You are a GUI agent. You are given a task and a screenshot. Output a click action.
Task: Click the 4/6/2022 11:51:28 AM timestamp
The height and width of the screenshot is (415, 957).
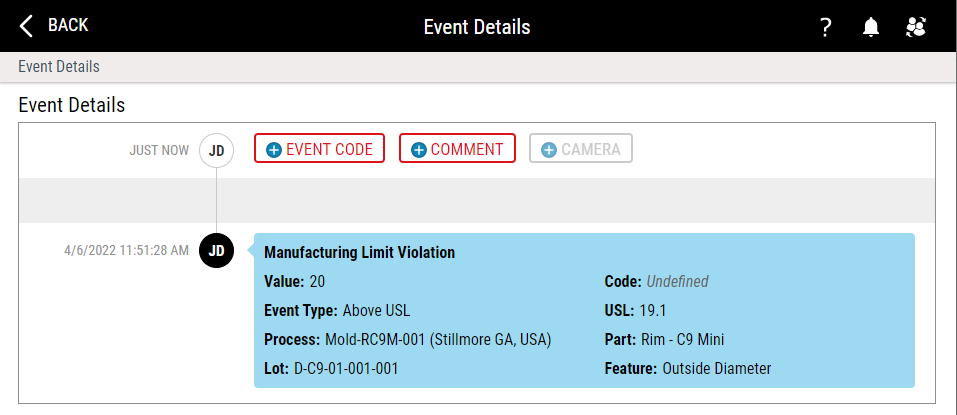[x=126, y=250]
